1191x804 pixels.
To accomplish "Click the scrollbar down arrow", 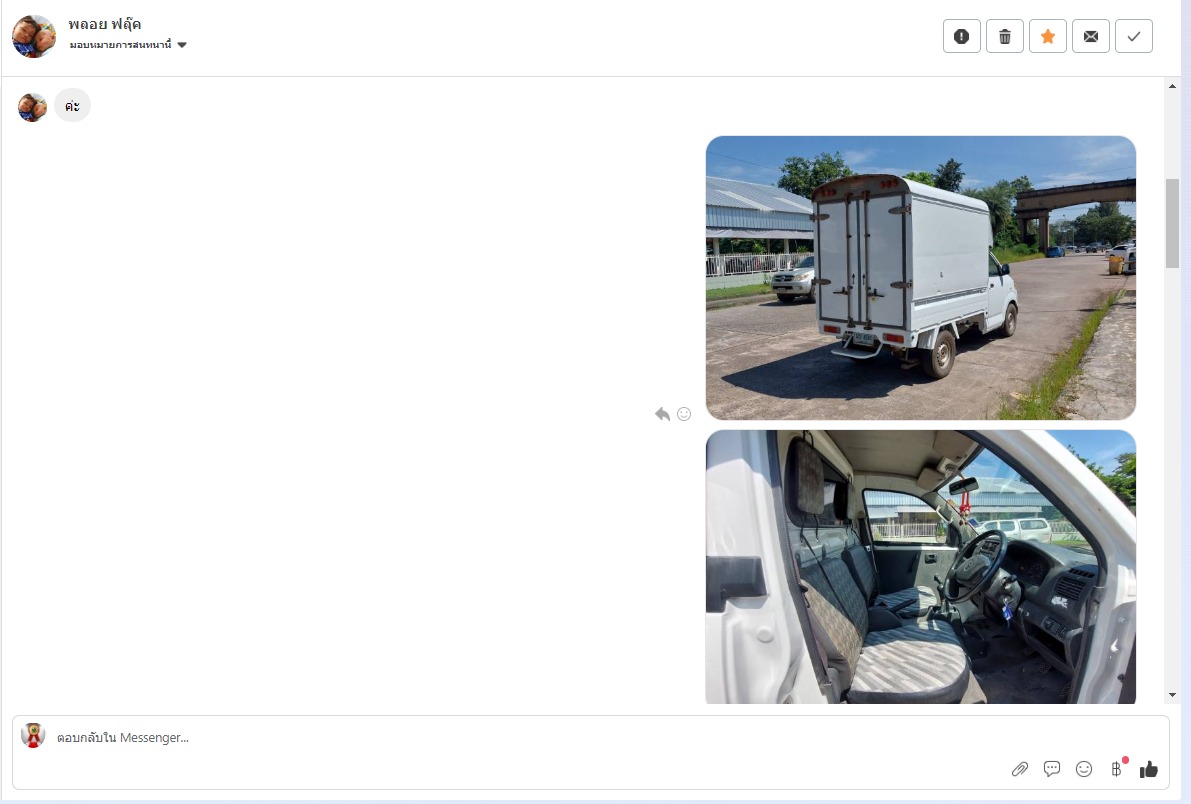I will coord(1172,695).
